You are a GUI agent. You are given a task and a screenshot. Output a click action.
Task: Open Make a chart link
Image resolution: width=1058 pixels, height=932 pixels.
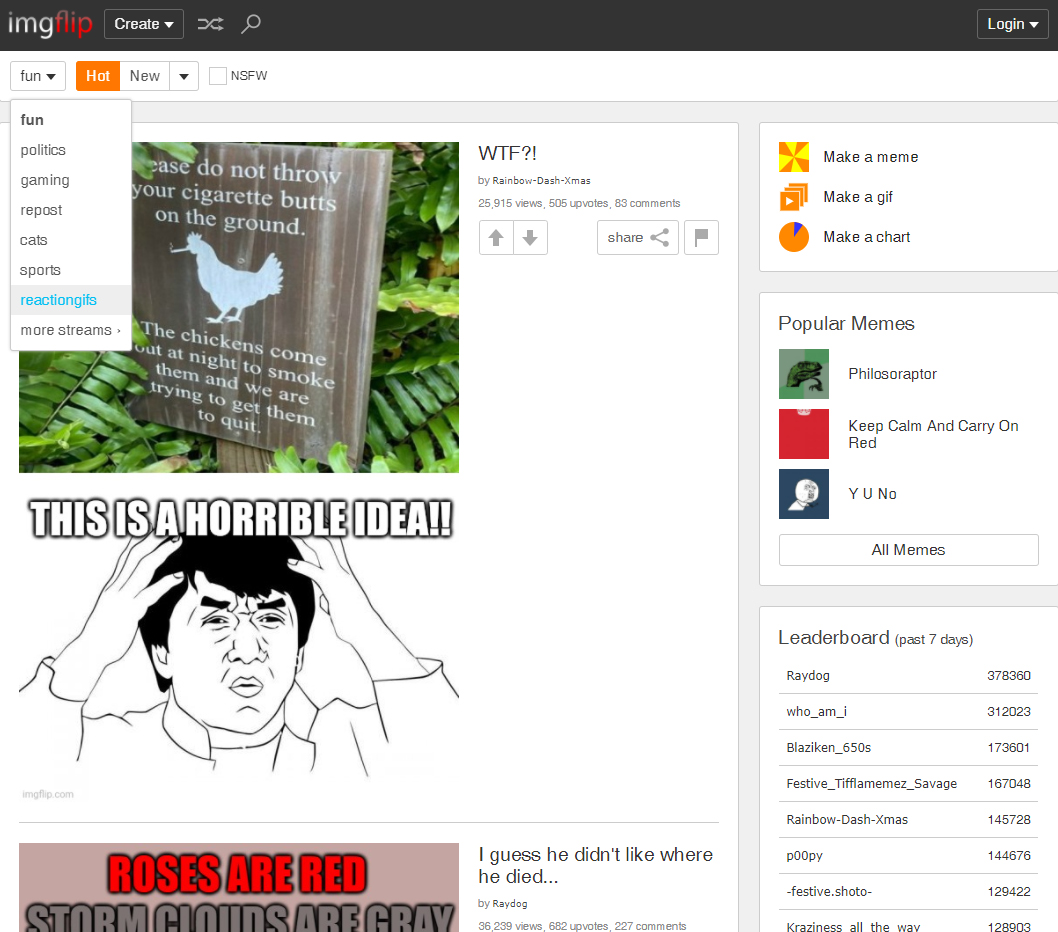coord(866,237)
